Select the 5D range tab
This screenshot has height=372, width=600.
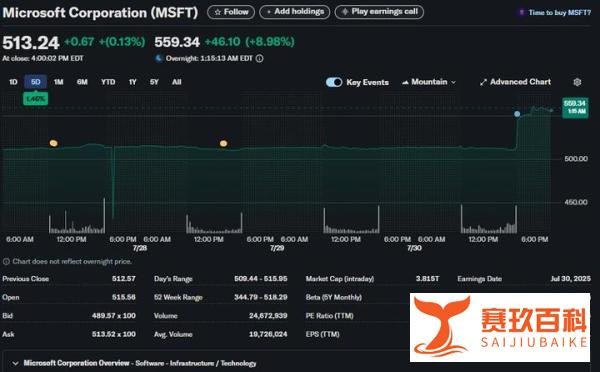pyautogui.click(x=36, y=82)
